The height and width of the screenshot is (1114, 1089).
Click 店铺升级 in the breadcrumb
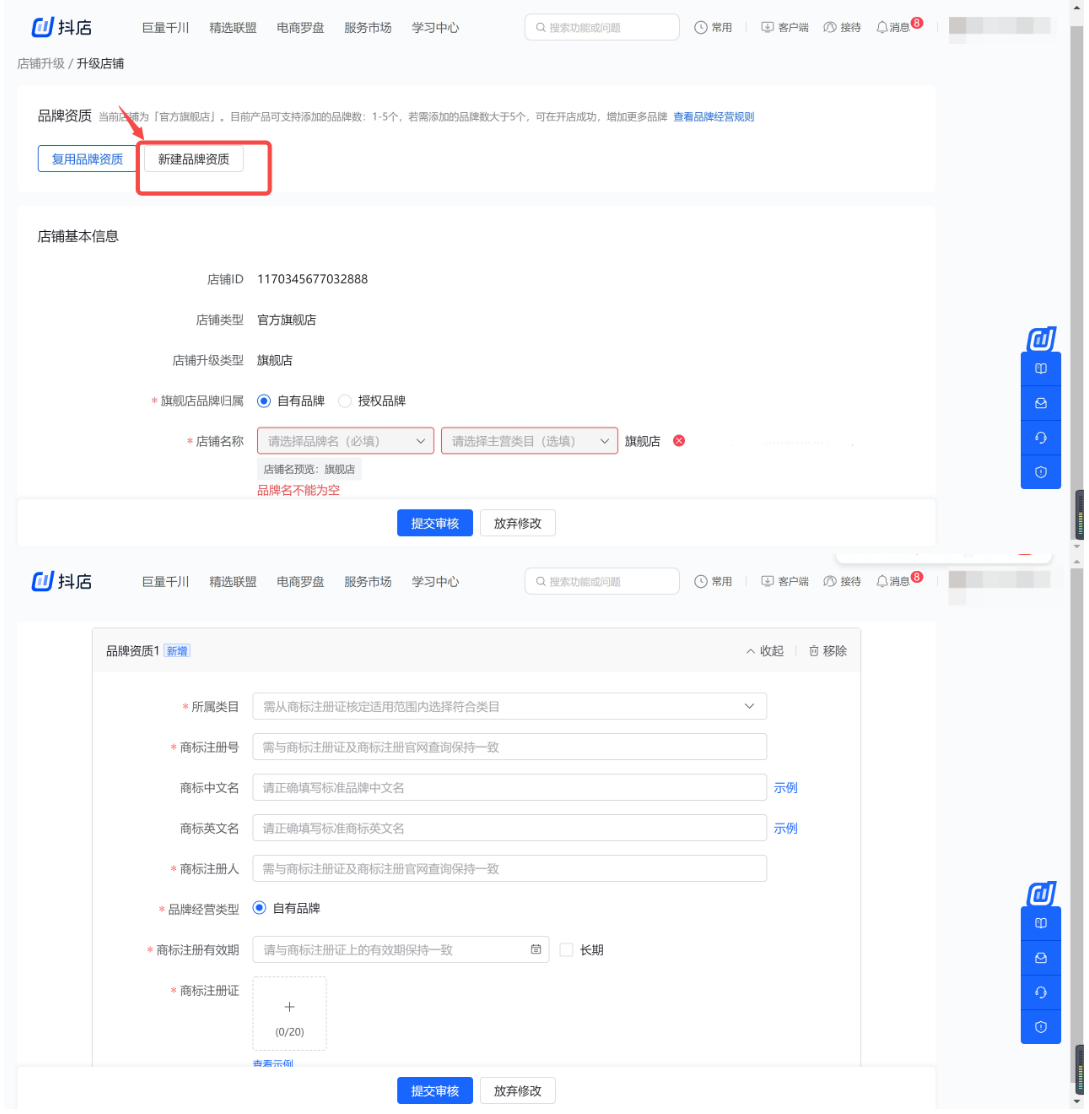(40, 64)
